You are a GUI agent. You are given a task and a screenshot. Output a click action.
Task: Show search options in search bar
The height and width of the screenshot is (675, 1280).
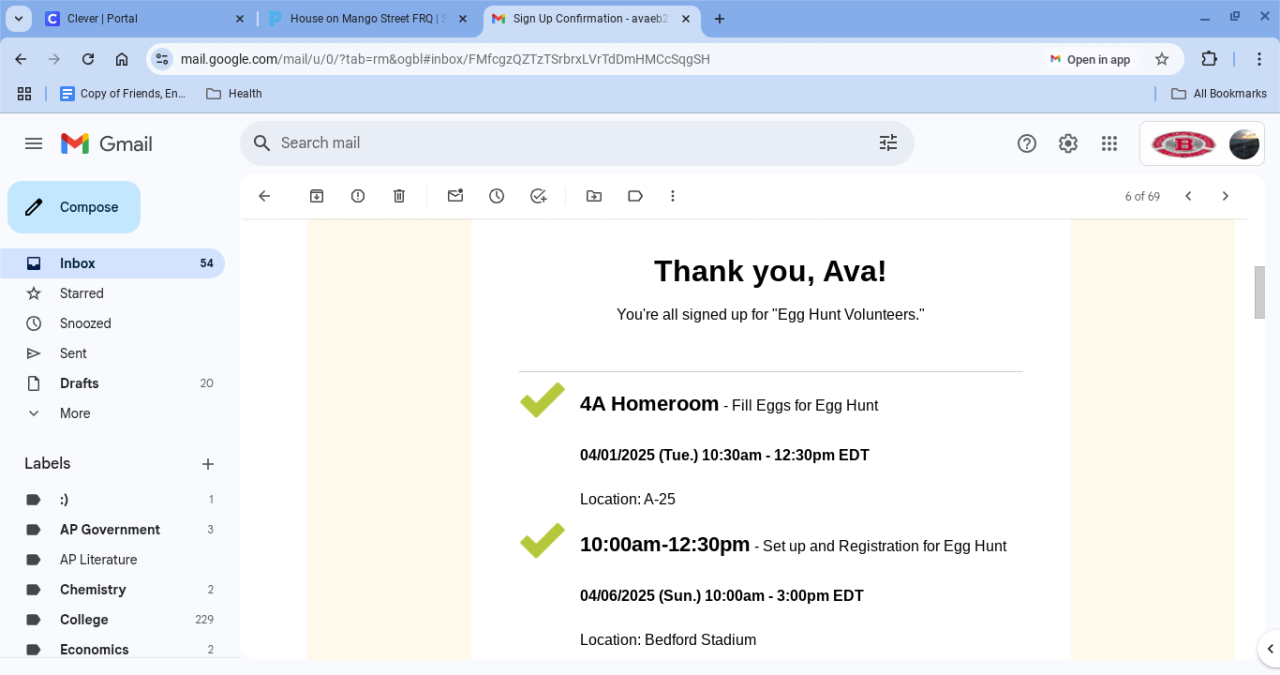(888, 143)
